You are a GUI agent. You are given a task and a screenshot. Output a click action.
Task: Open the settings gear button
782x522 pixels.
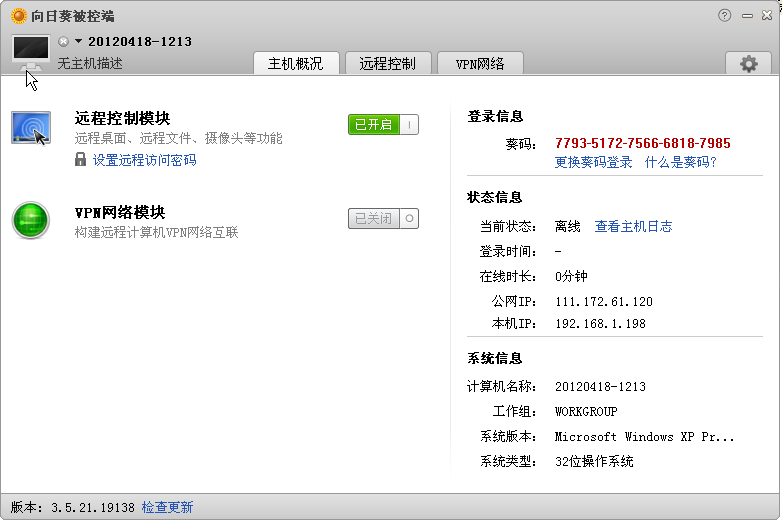[x=748, y=63]
